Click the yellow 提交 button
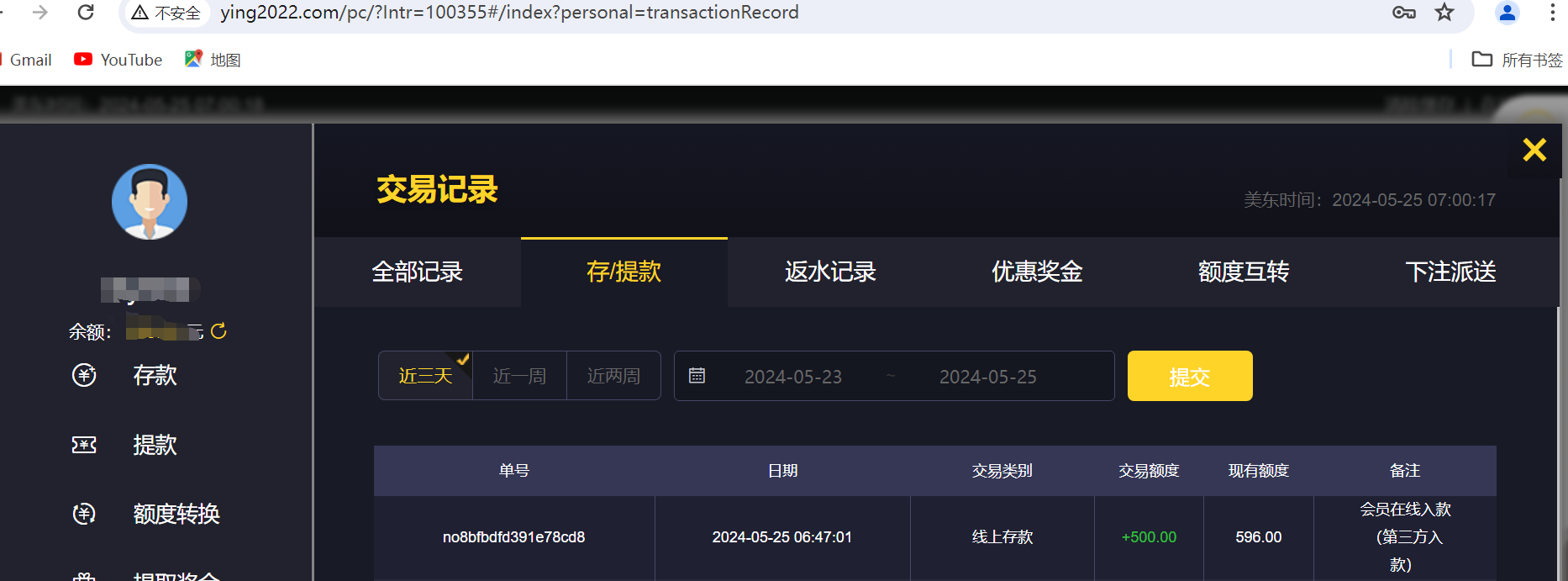Viewport: 1568px width, 581px height. click(1190, 376)
